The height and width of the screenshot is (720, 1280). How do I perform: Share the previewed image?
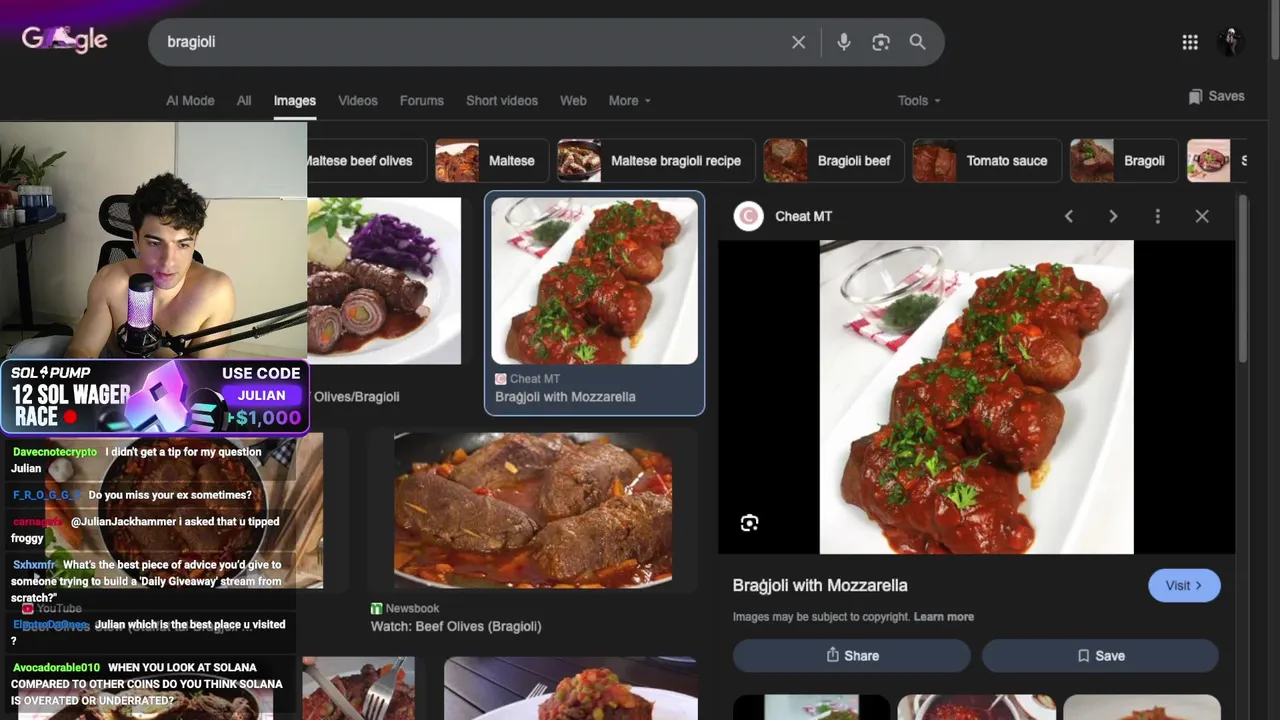[x=852, y=656]
